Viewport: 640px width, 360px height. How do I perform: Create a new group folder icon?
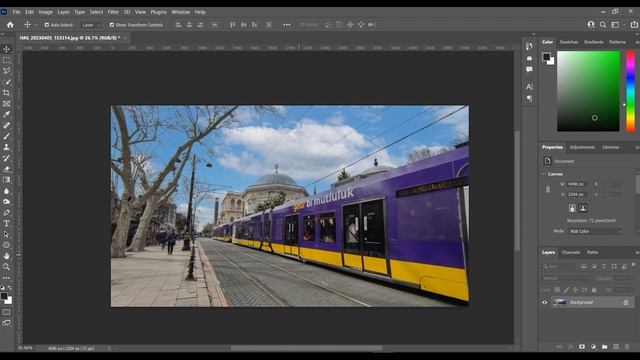coord(604,347)
